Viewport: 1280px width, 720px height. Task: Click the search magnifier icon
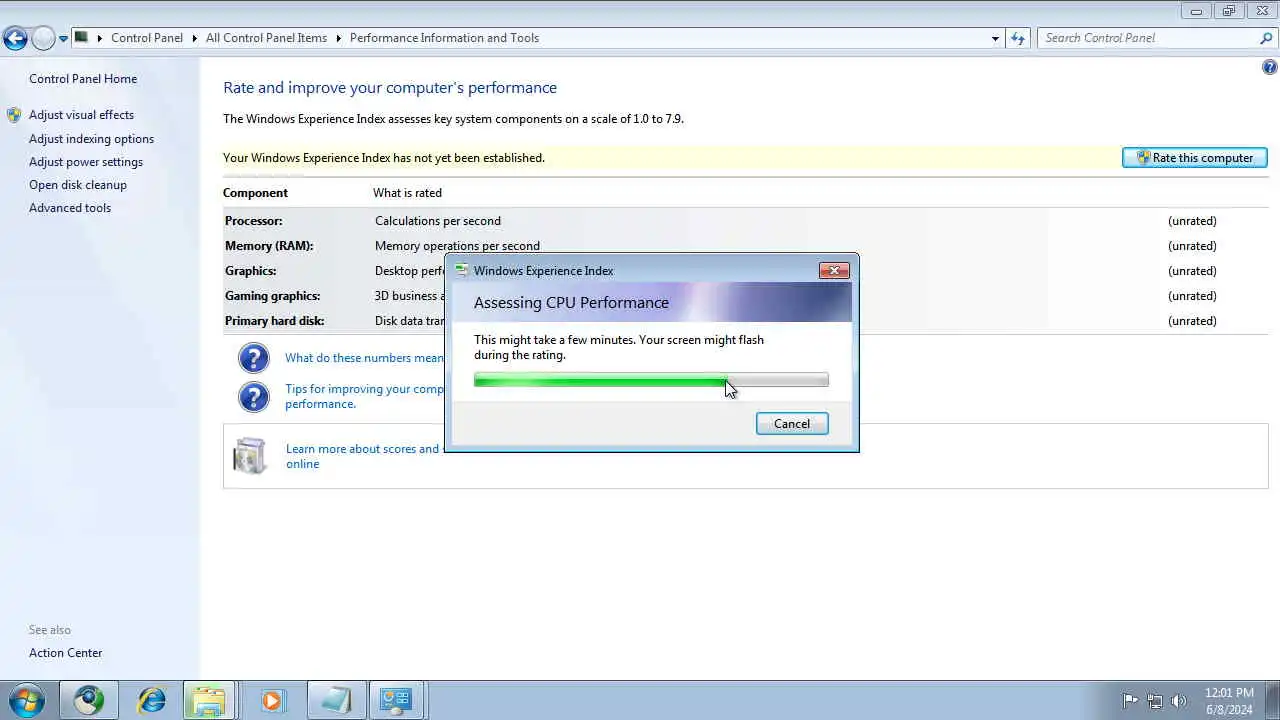point(1266,38)
